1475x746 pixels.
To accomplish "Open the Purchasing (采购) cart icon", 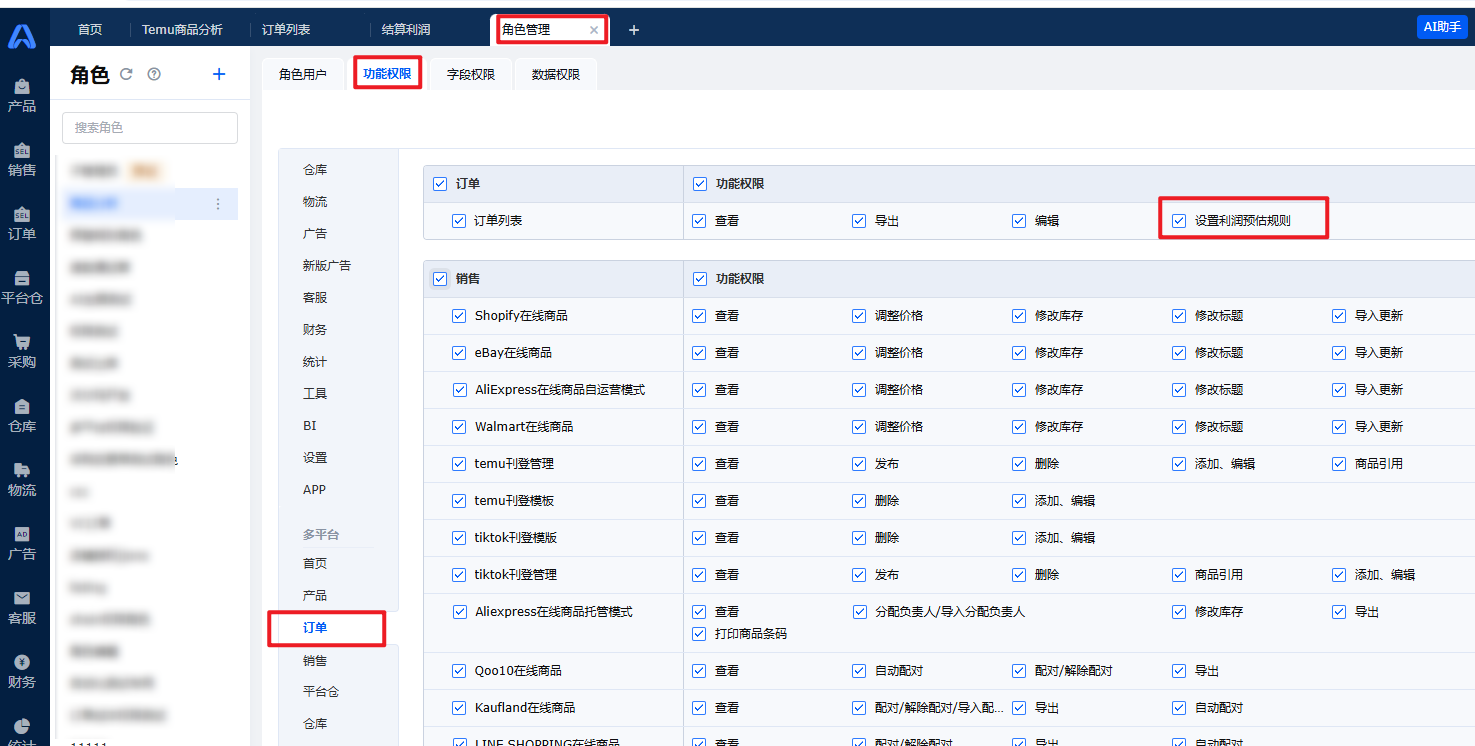I will 22,350.
